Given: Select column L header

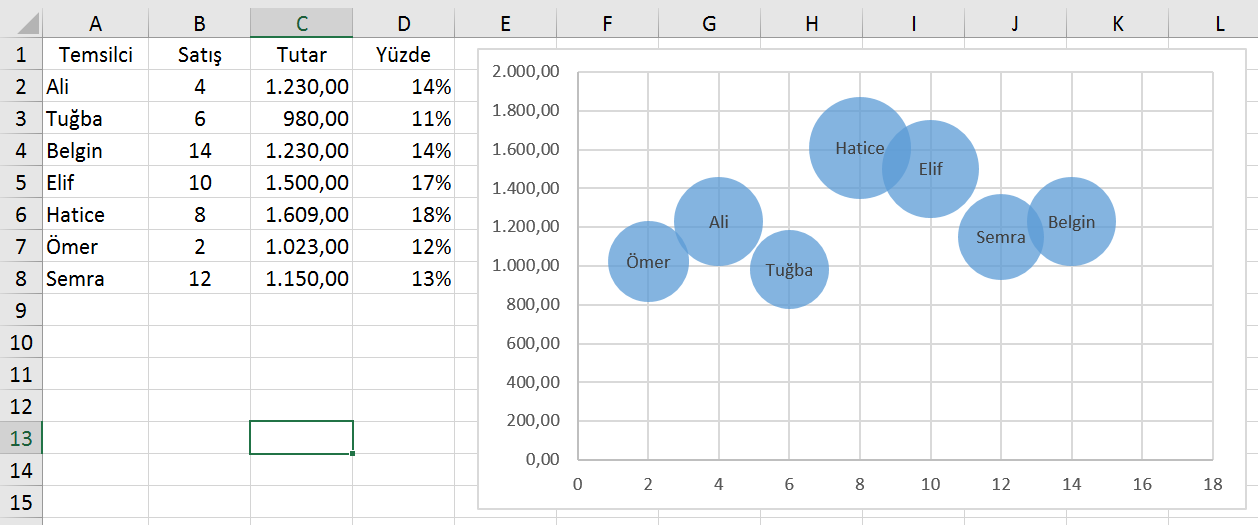Looking at the screenshot, I should click(1219, 24).
